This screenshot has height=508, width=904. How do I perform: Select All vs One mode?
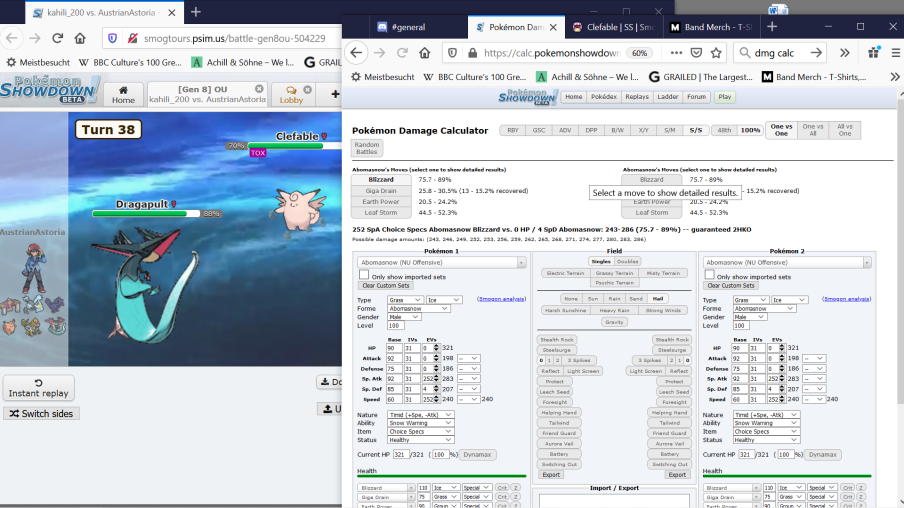click(x=845, y=130)
